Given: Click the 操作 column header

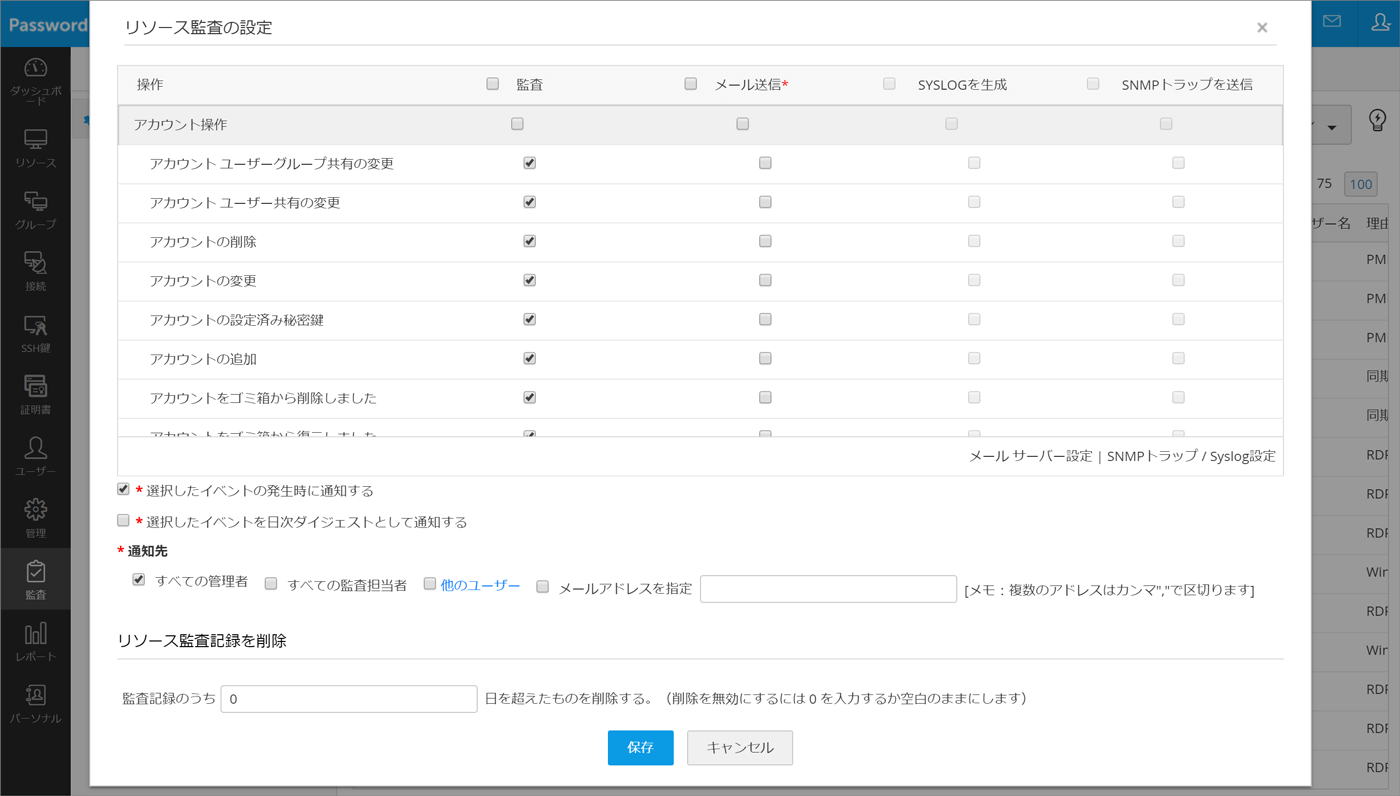Looking at the screenshot, I should 150,85.
